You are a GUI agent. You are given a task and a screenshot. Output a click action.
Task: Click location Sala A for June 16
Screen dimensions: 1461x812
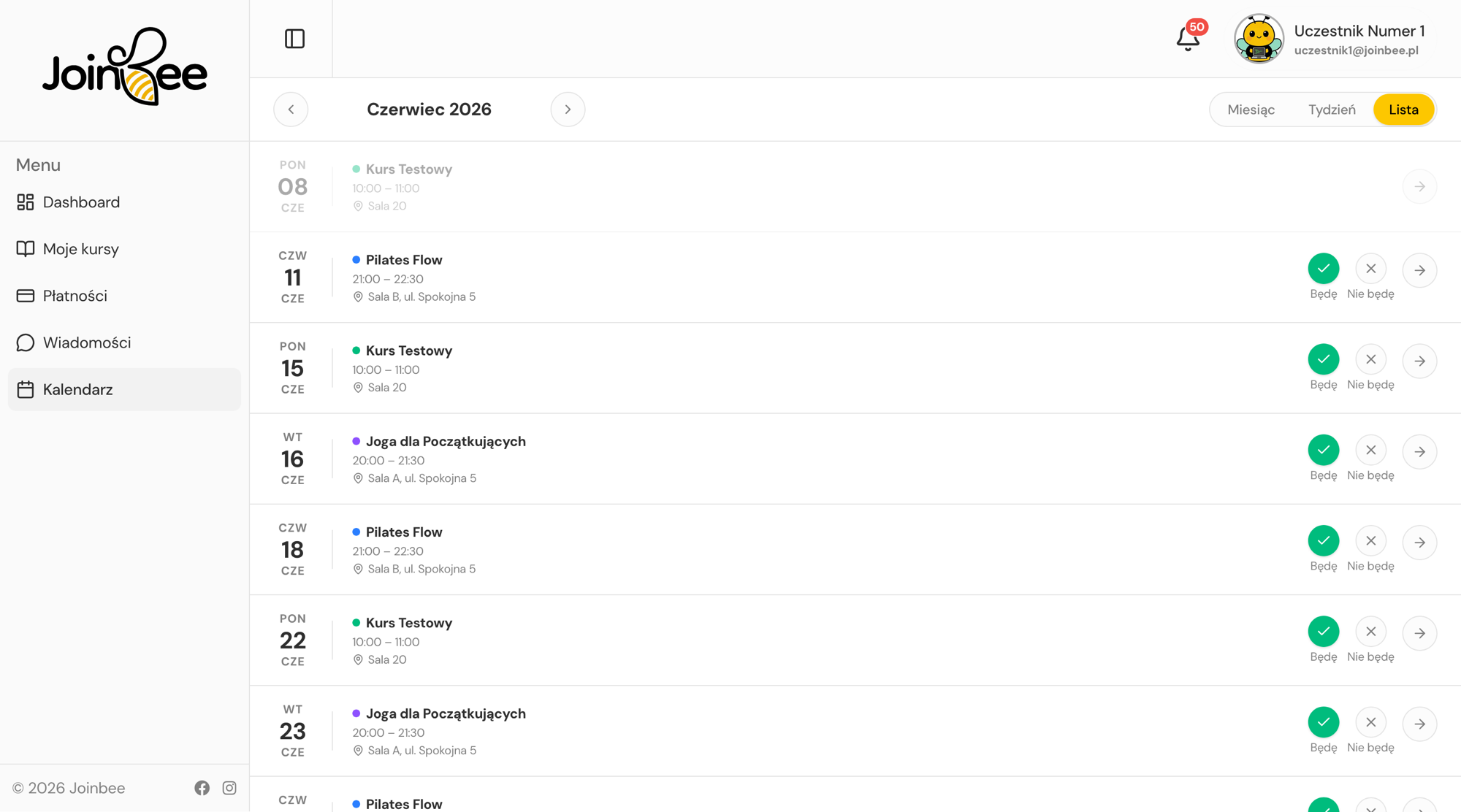pos(414,478)
